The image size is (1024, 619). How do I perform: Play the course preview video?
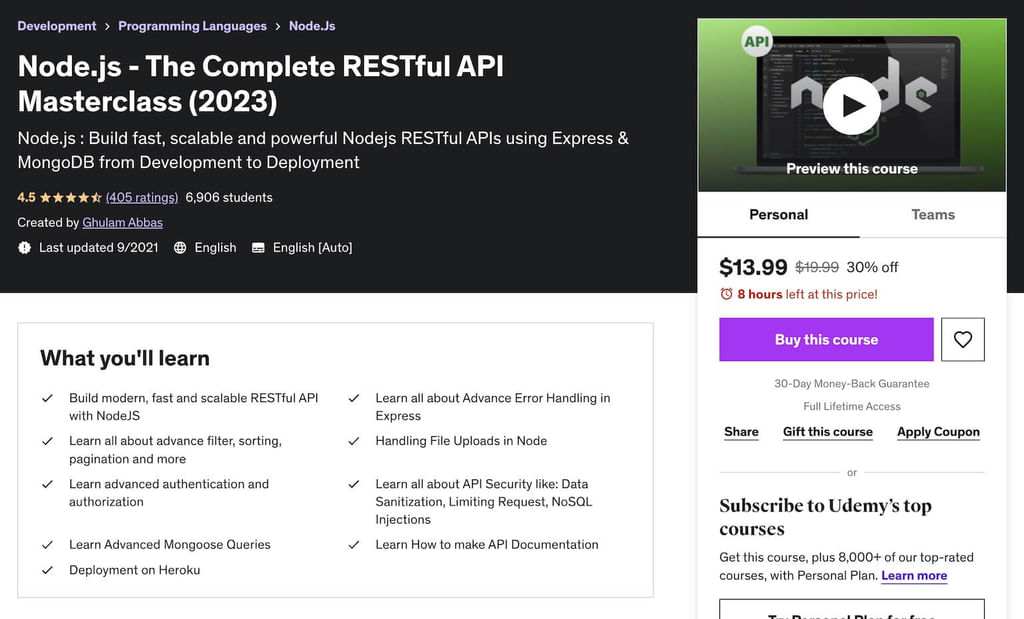851,106
